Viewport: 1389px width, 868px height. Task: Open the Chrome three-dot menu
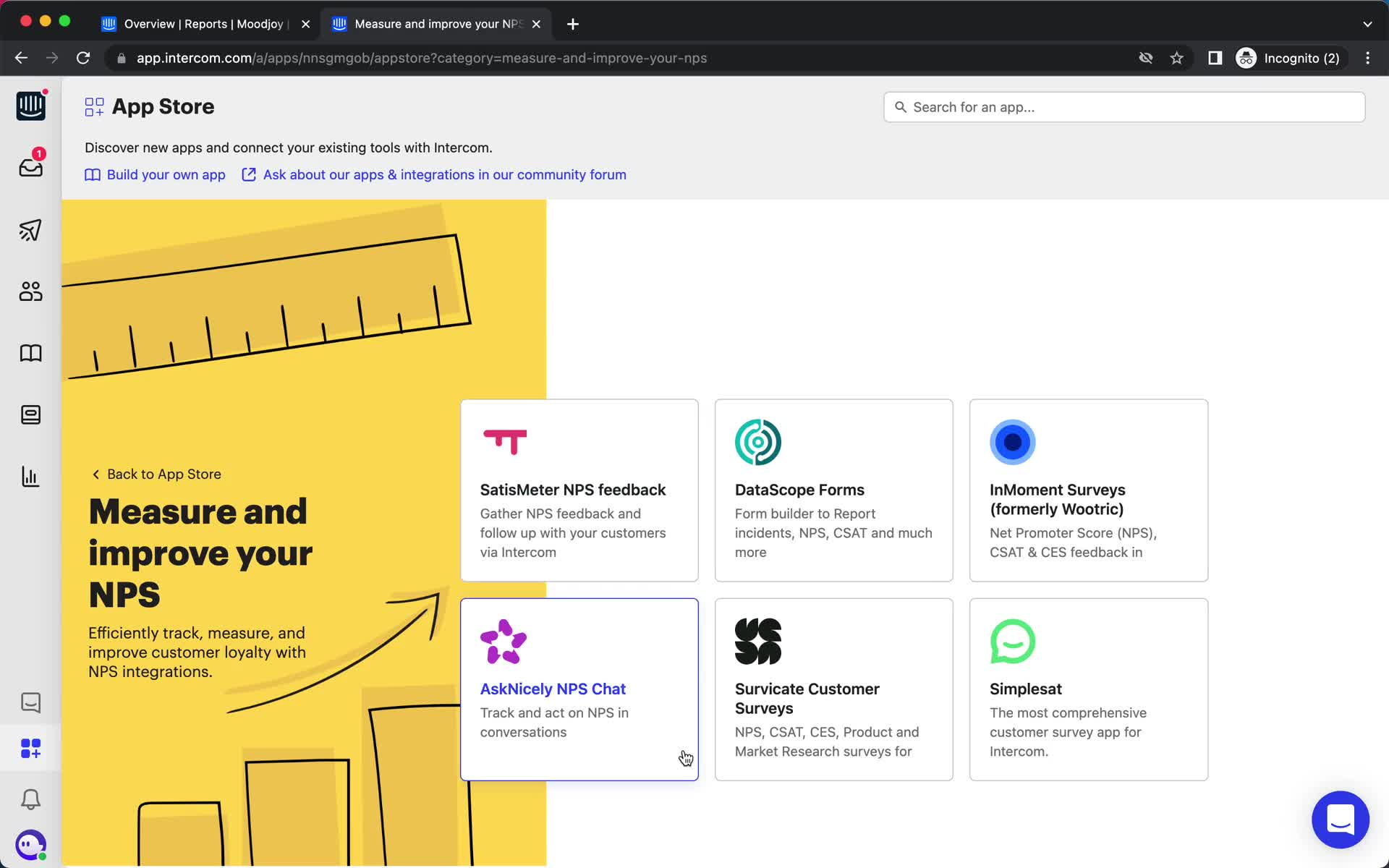click(x=1367, y=58)
